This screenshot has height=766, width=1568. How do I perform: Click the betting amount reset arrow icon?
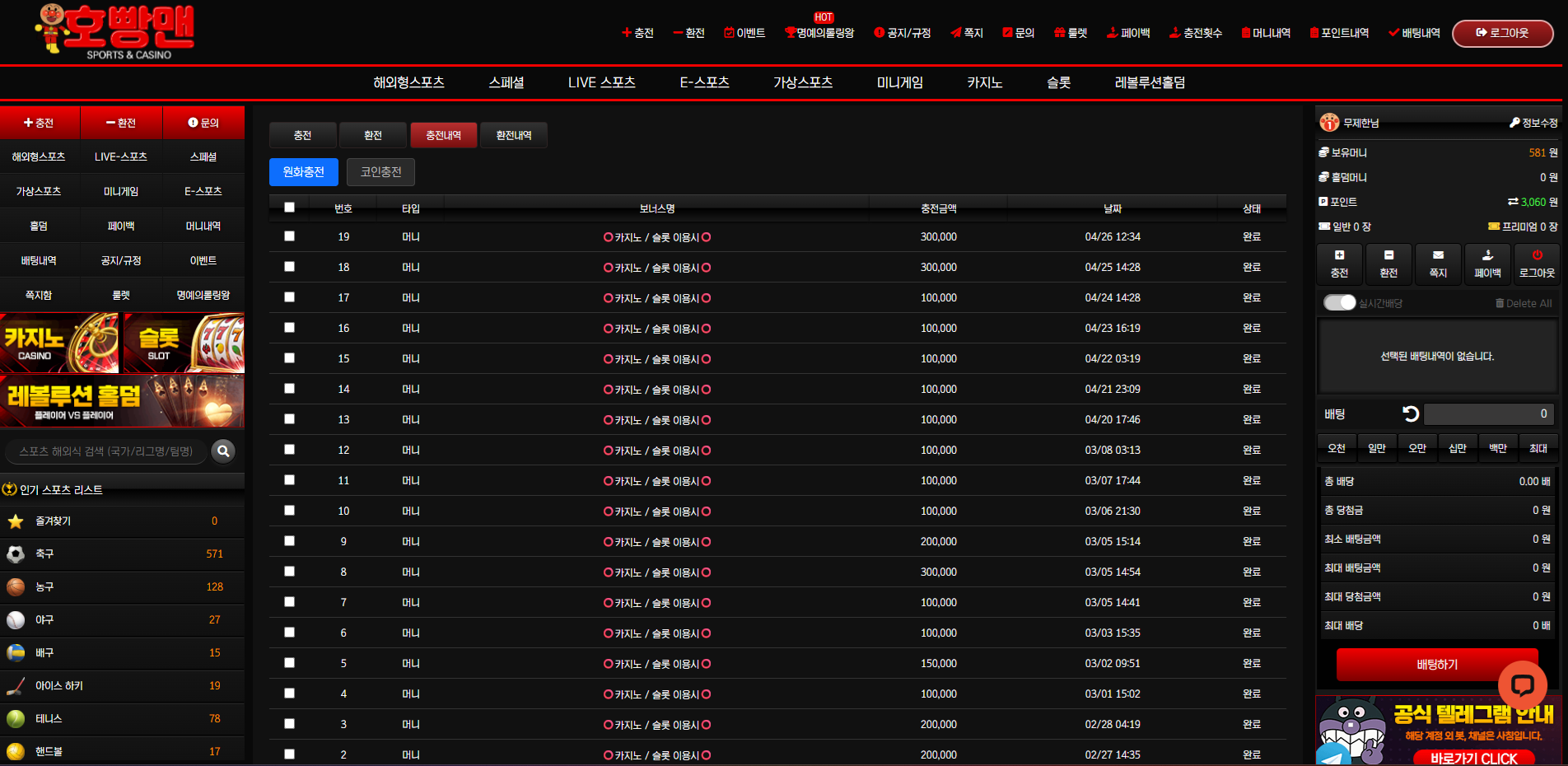click(x=1411, y=413)
